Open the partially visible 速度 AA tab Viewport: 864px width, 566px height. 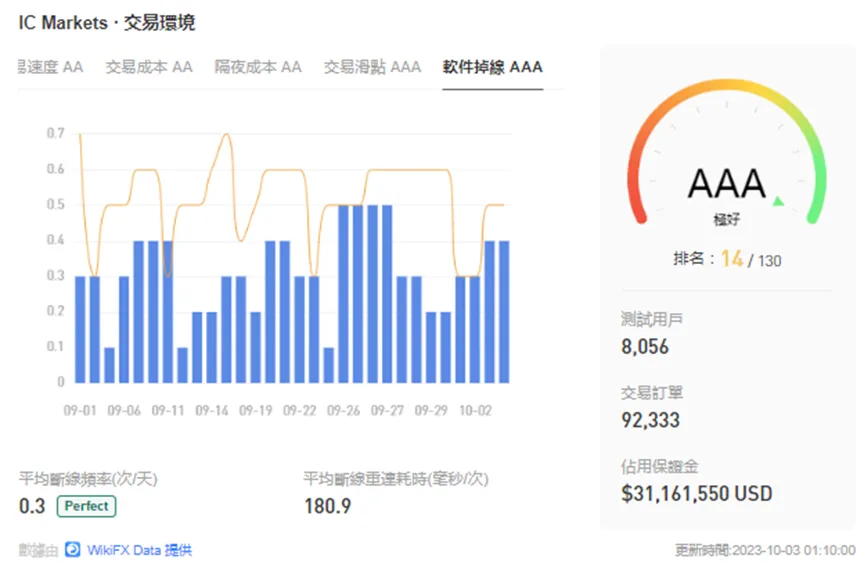[51, 67]
